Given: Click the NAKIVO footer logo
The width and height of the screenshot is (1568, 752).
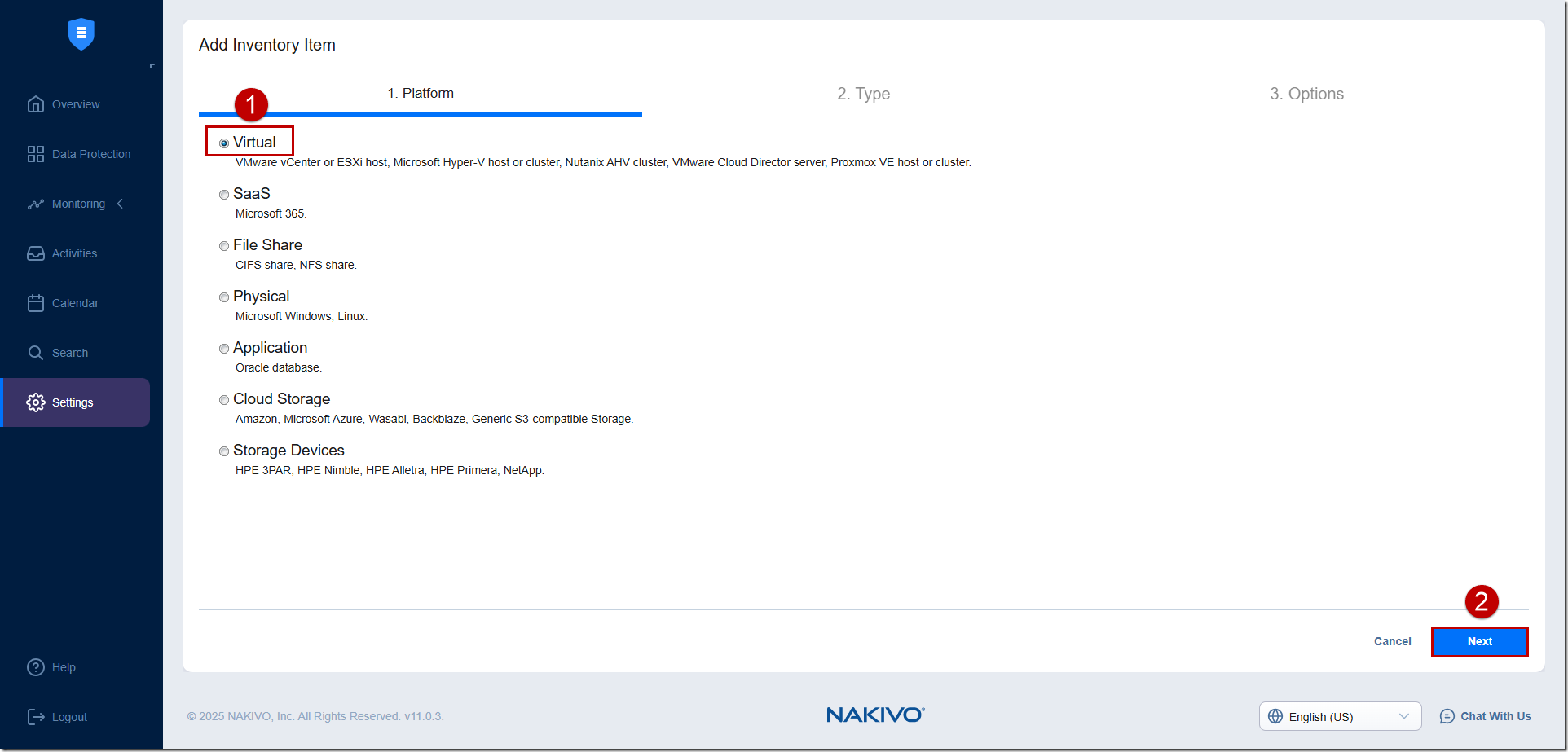Looking at the screenshot, I should 876,715.
